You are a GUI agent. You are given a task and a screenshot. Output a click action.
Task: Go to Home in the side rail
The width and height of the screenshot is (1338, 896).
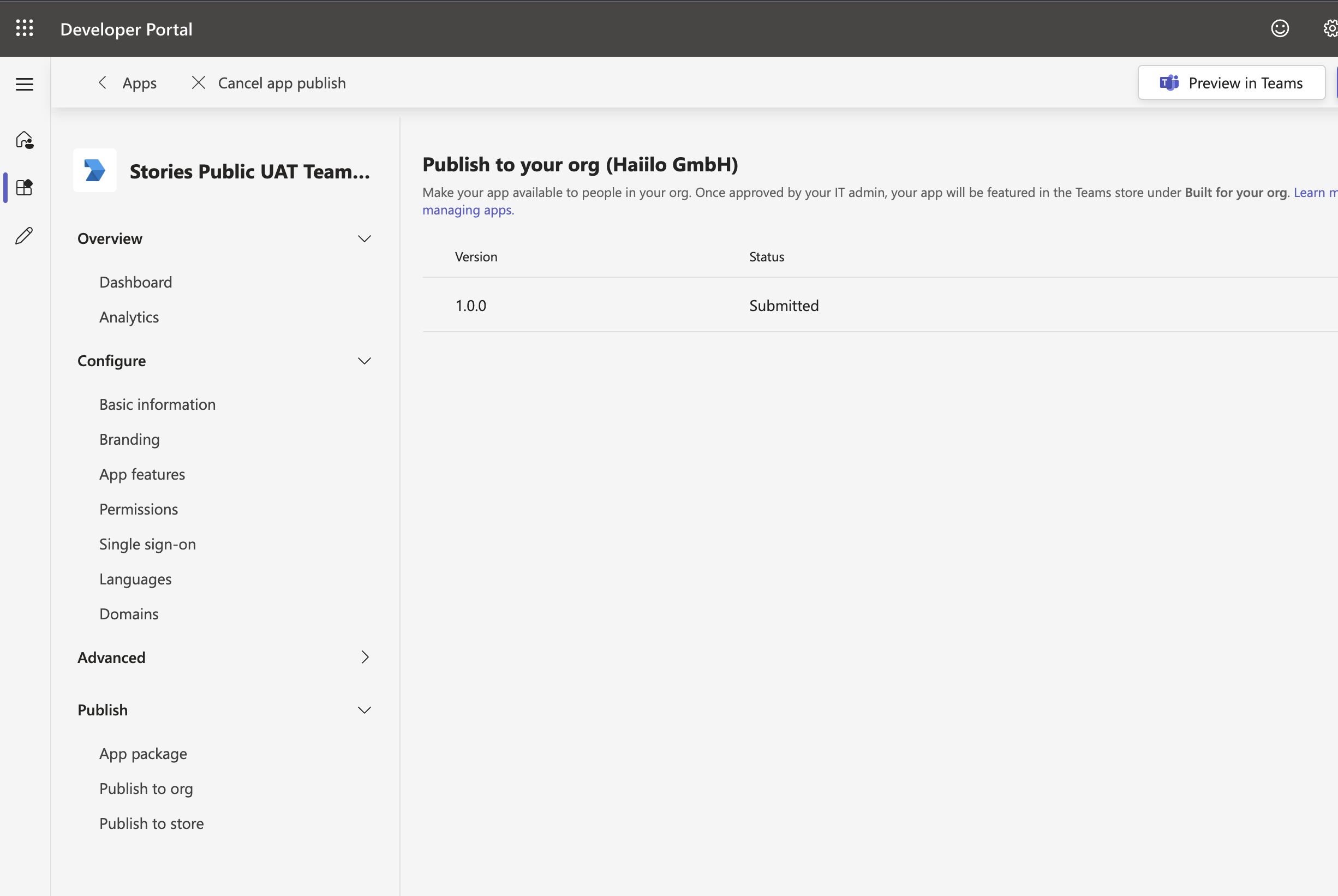point(25,140)
